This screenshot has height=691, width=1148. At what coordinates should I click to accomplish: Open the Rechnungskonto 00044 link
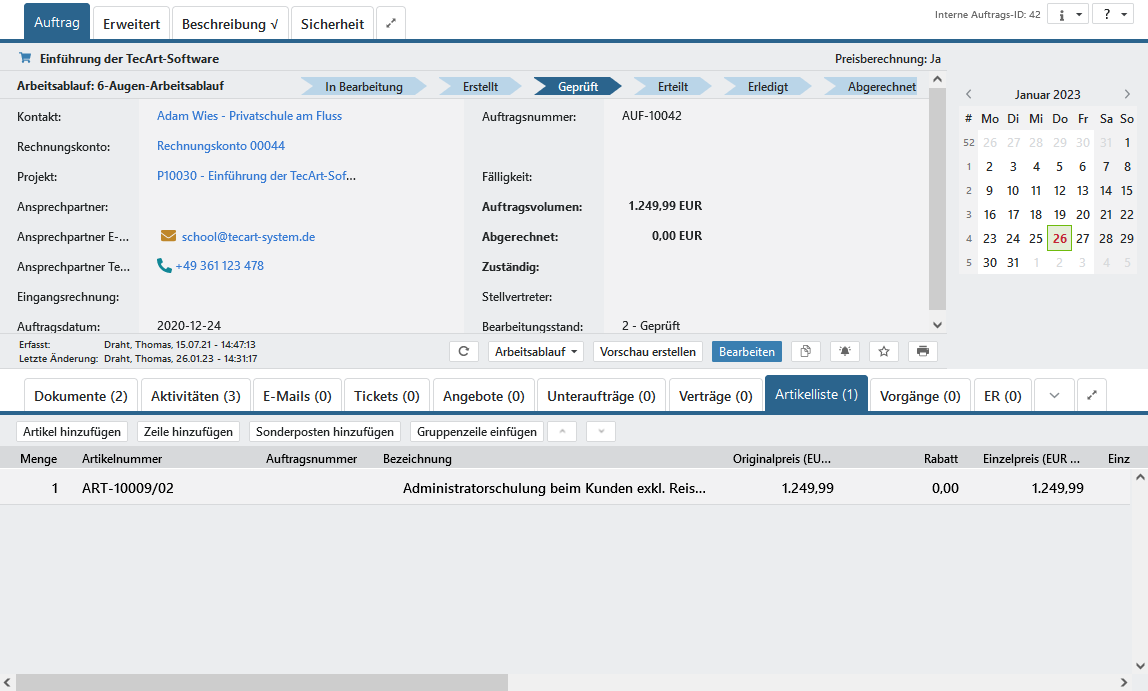point(221,146)
